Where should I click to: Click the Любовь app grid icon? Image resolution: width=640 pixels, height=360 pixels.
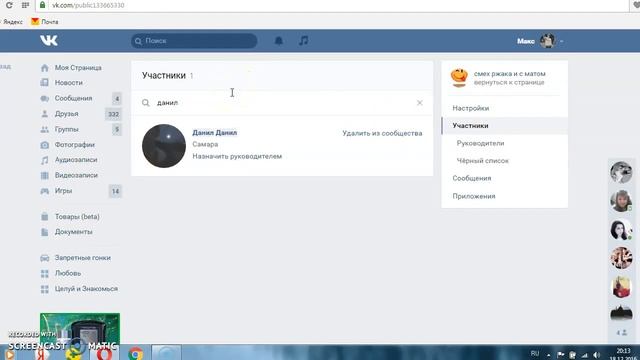pos(44,273)
